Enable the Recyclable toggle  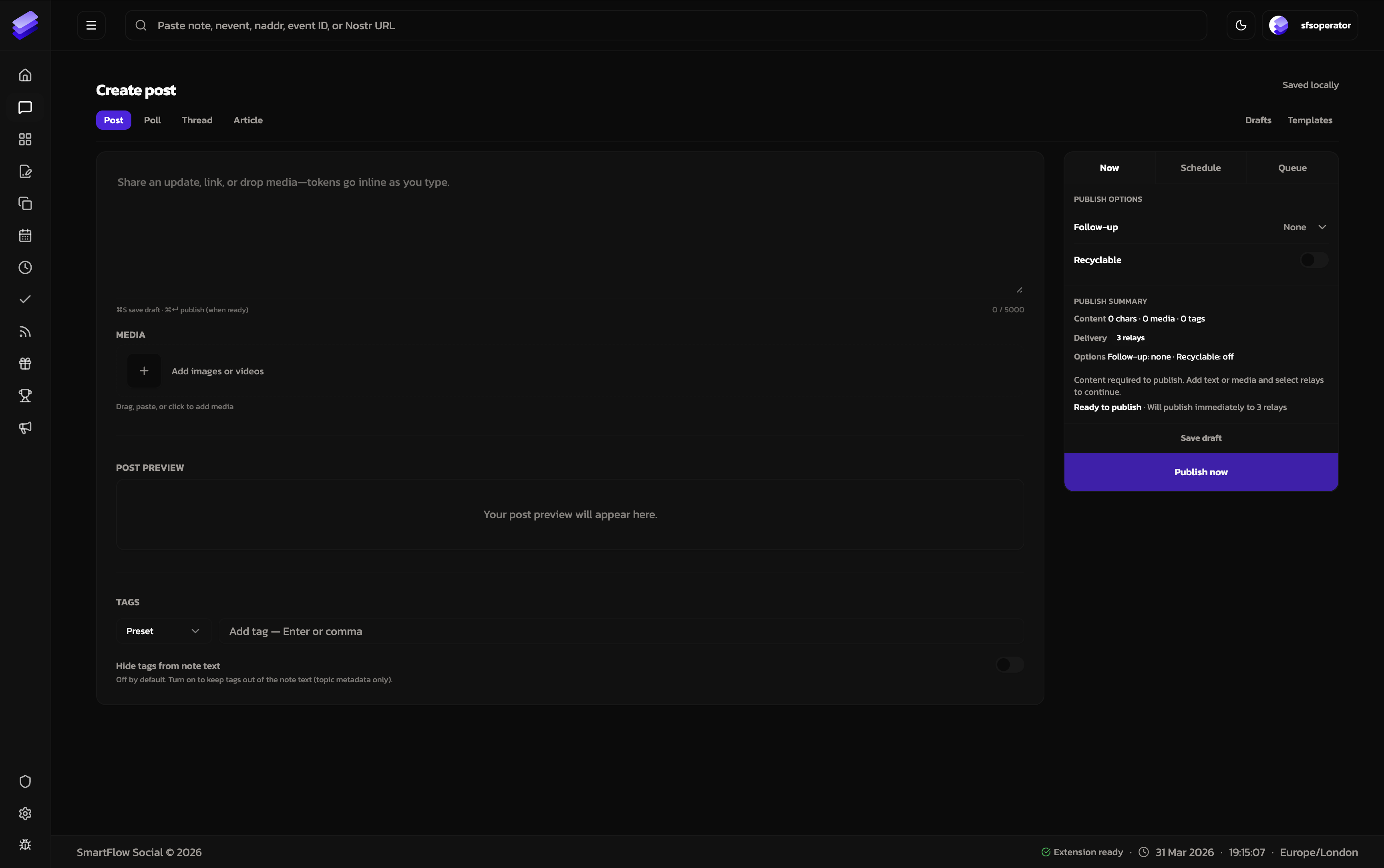(1314, 260)
